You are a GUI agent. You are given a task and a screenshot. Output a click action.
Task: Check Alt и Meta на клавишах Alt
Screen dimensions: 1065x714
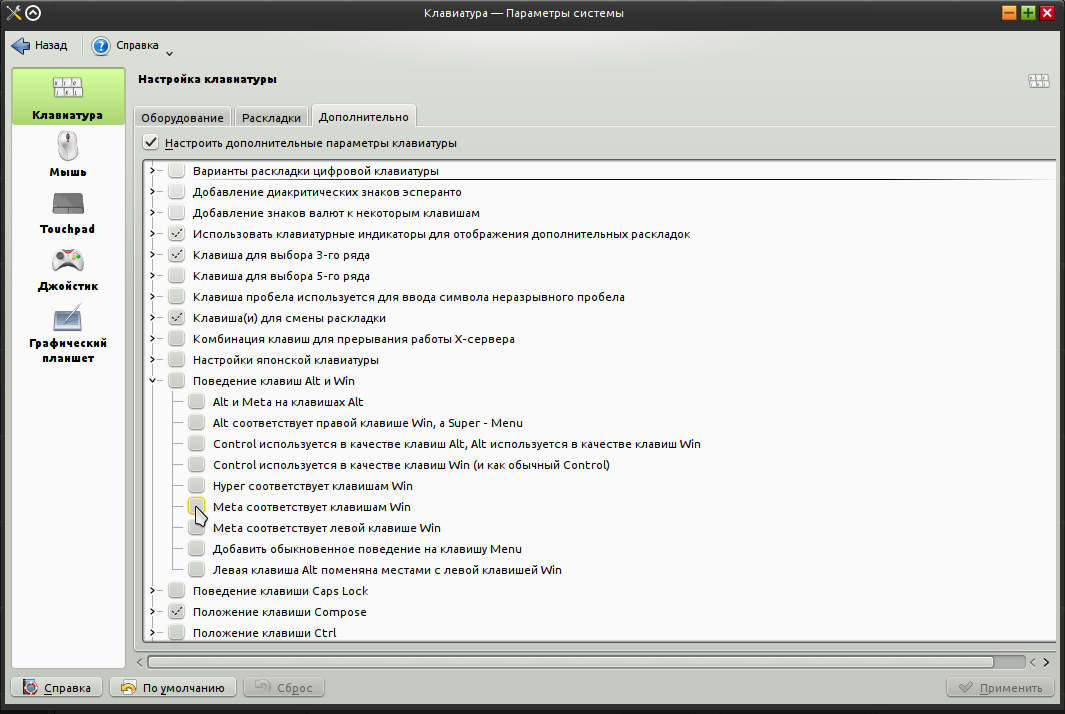[x=196, y=401]
